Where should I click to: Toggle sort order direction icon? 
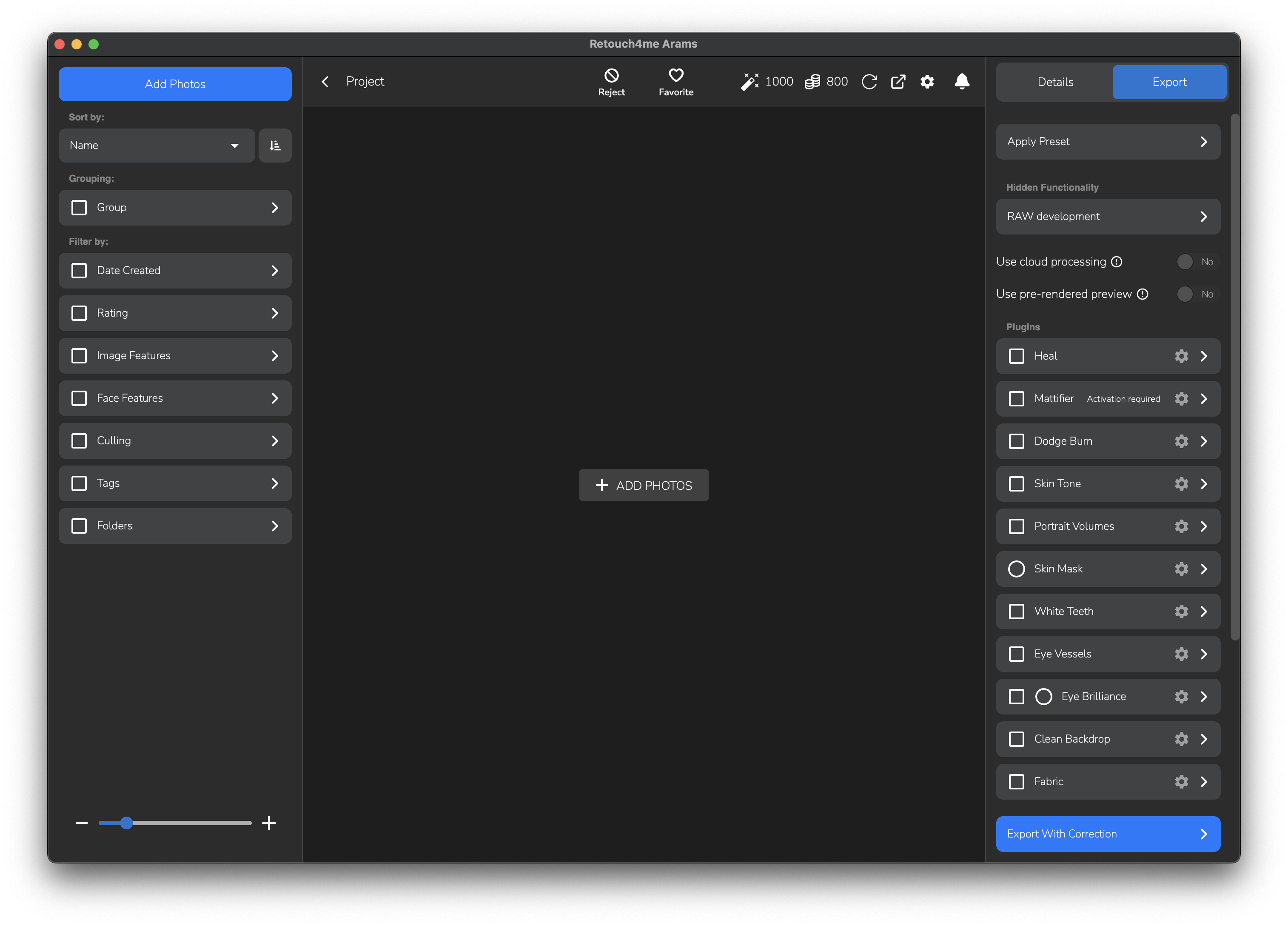[x=275, y=146]
